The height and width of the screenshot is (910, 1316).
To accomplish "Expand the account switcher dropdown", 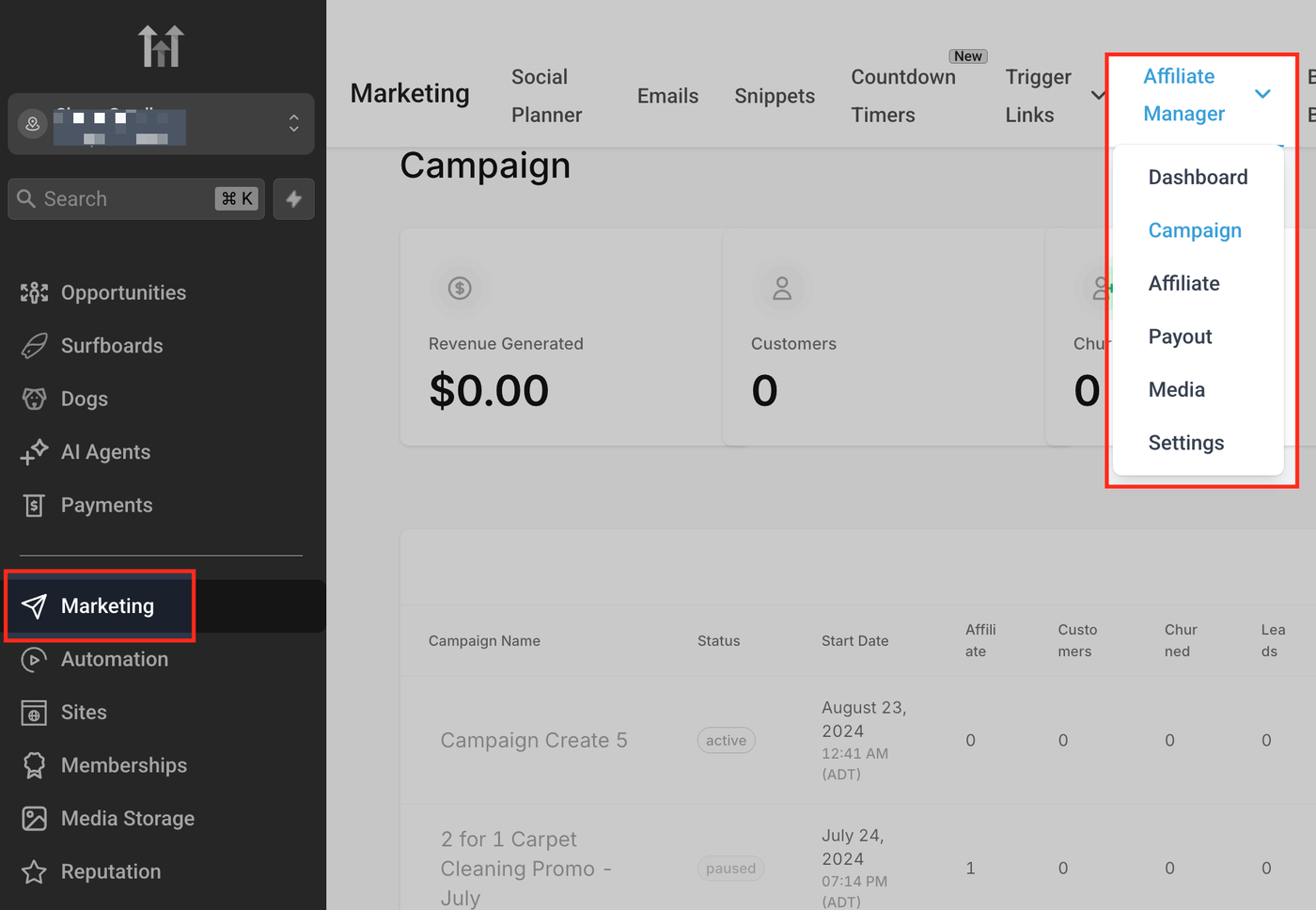I will point(293,123).
